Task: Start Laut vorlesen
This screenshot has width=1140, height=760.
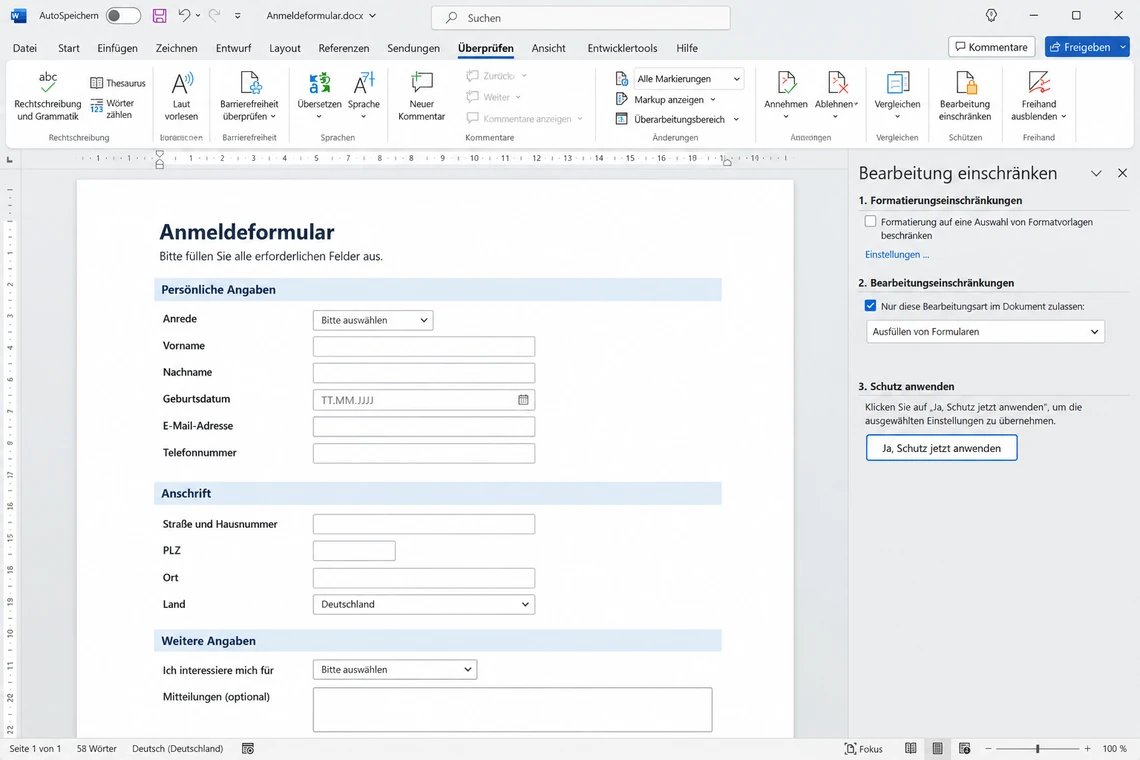Action: tap(181, 95)
